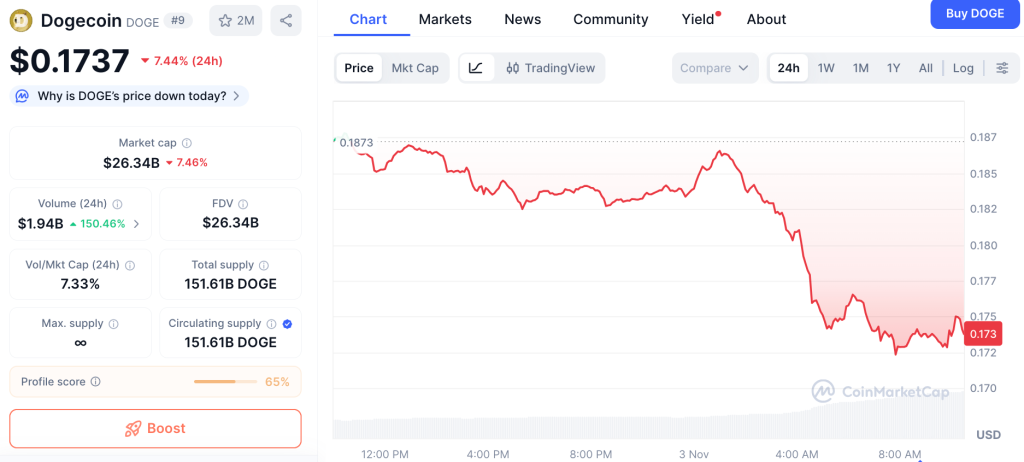The width and height of the screenshot is (1024, 462).
Task: Click the info icon beside Vol/Mkt Cap (24h)
Action: tap(130, 265)
